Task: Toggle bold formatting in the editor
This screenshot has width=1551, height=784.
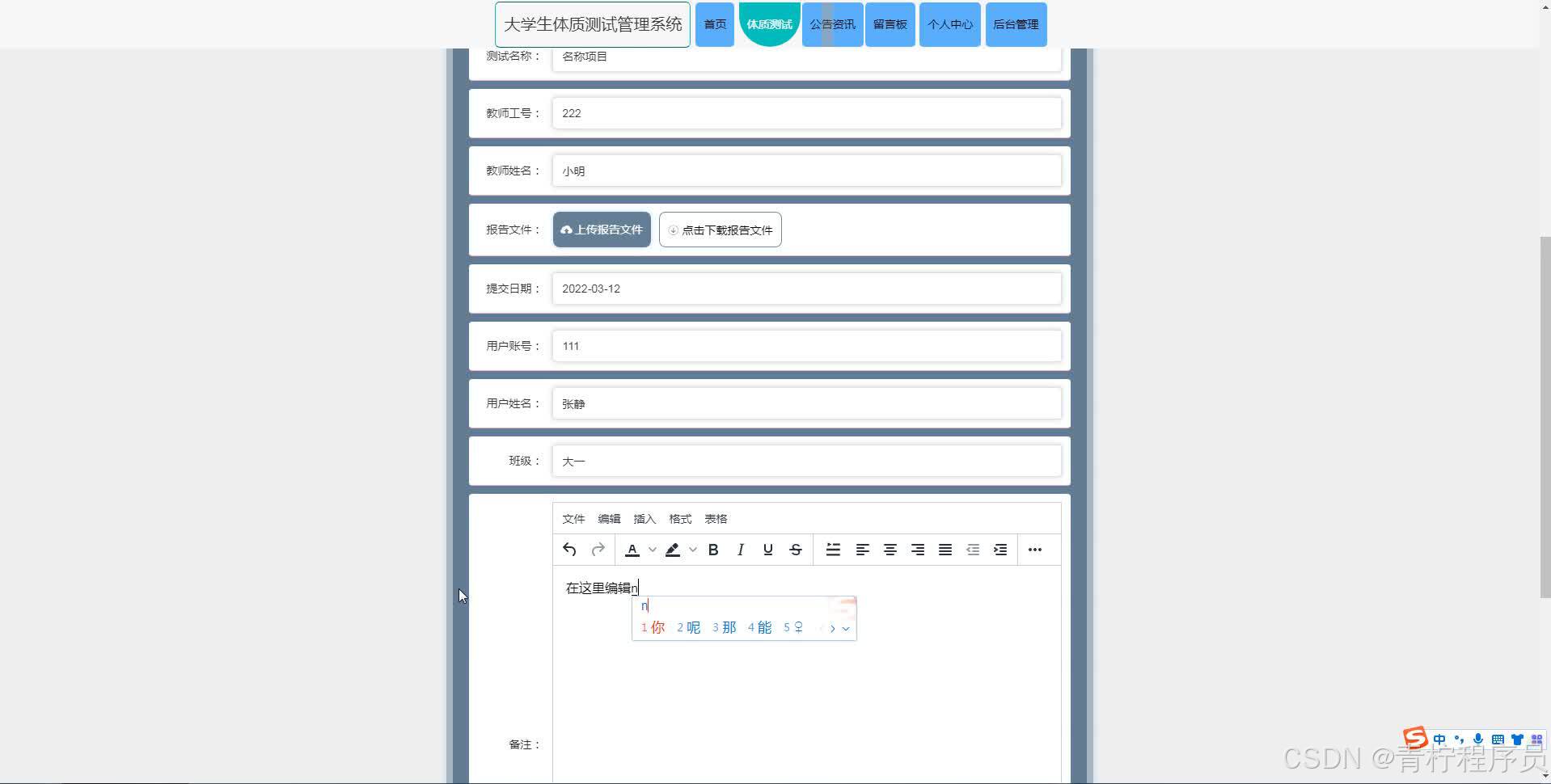Action: pyautogui.click(x=712, y=549)
